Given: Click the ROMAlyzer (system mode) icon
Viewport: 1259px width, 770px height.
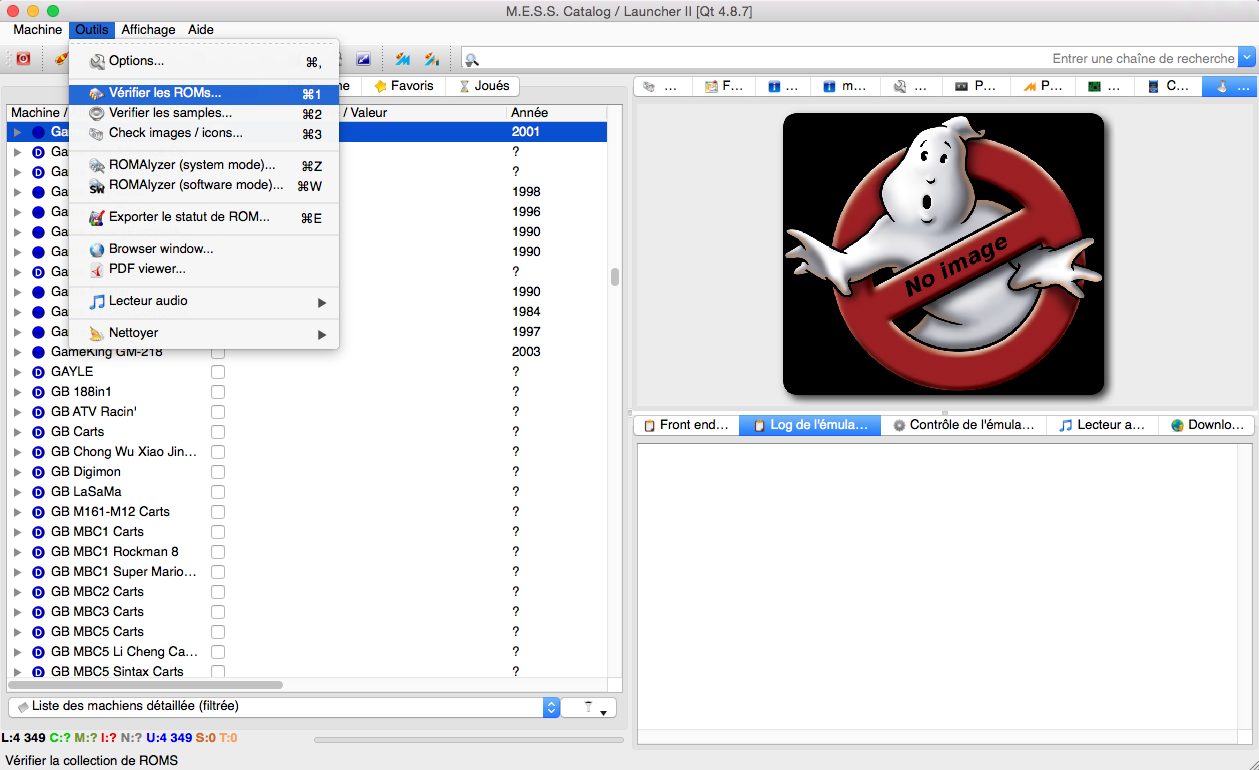Looking at the screenshot, I should point(97,165).
